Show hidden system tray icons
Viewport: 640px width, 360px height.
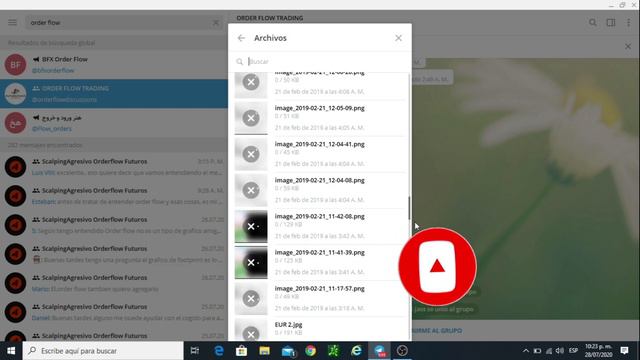coord(526,351)
